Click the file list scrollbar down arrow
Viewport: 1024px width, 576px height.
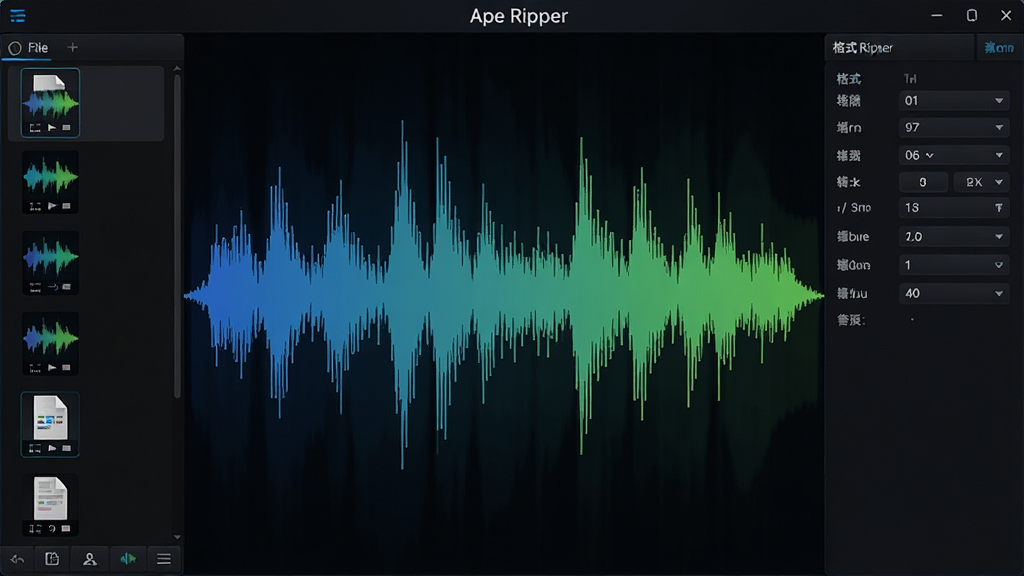pyautogui.click(x=177, y=537)
